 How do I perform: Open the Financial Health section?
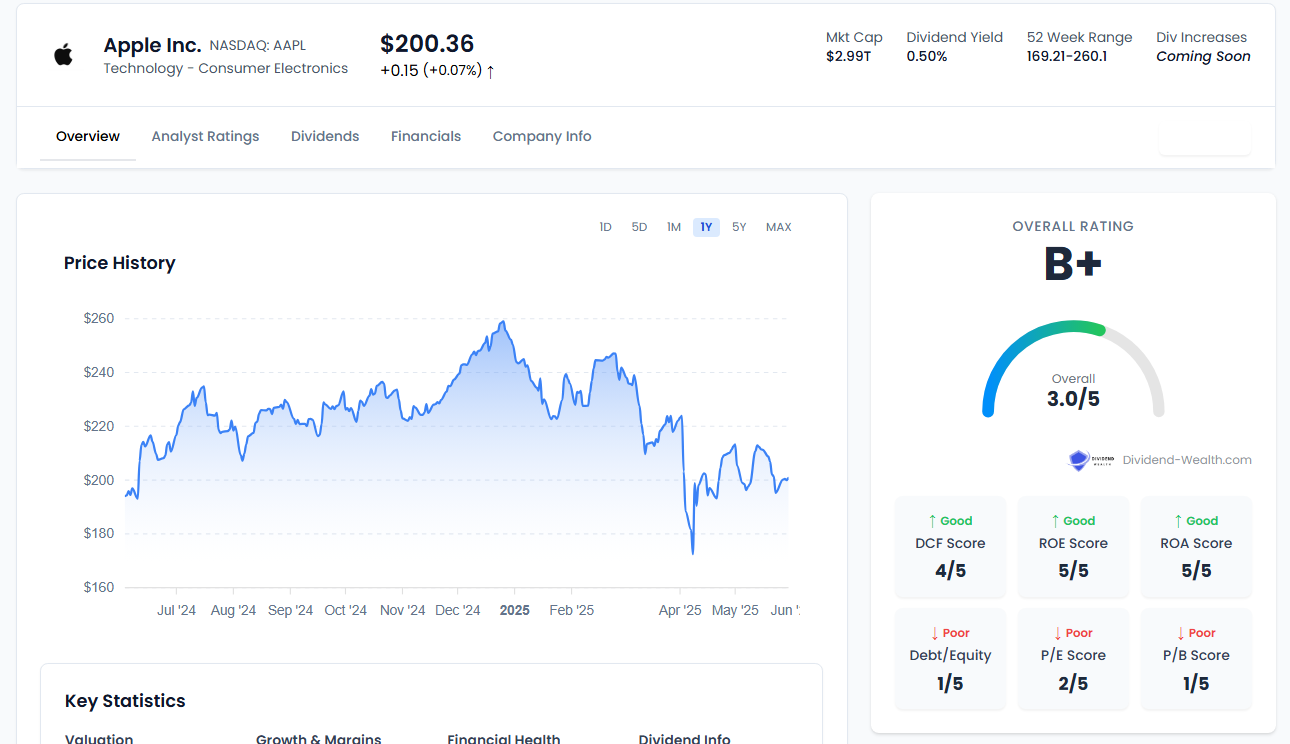(x=504, y=738)
